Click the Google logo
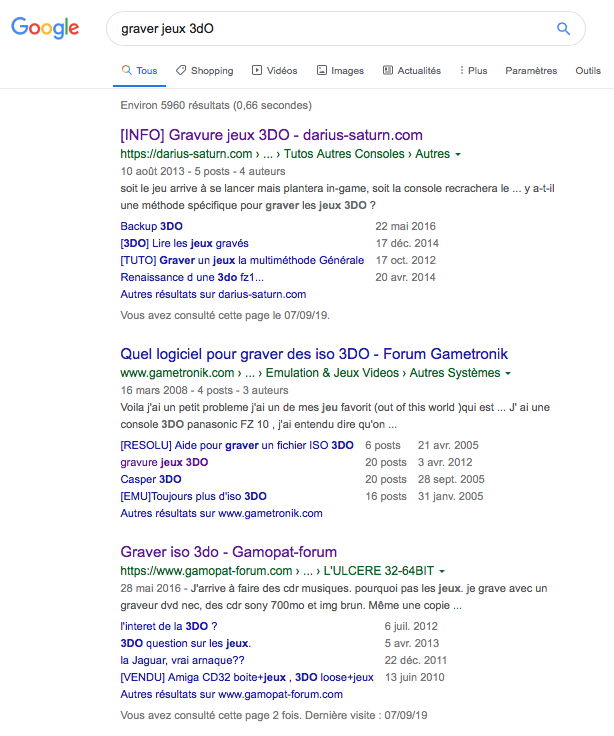The image size is (614, 736). click(45, 29)
